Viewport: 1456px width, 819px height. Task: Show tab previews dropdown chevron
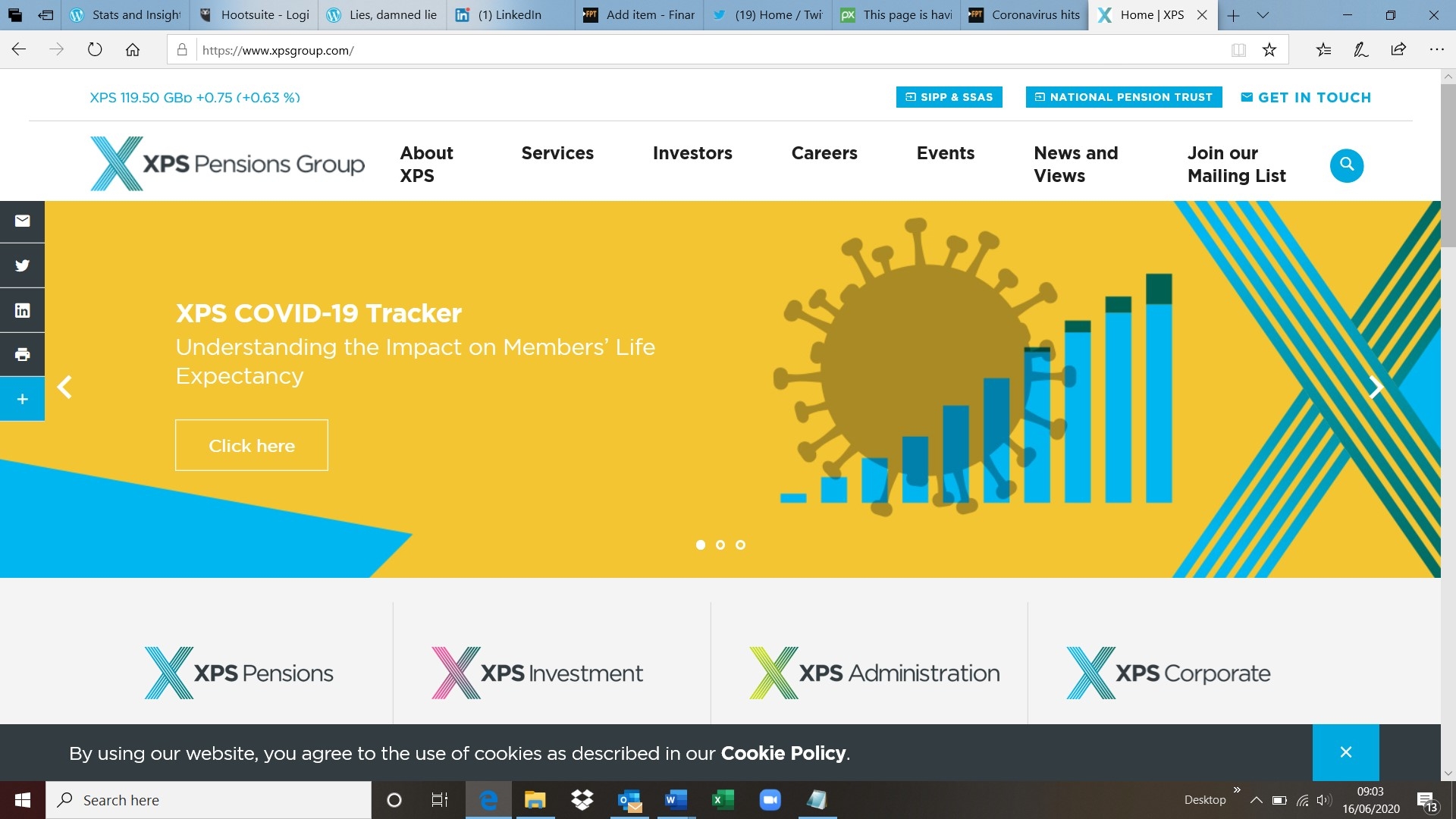pos(1263,15)
